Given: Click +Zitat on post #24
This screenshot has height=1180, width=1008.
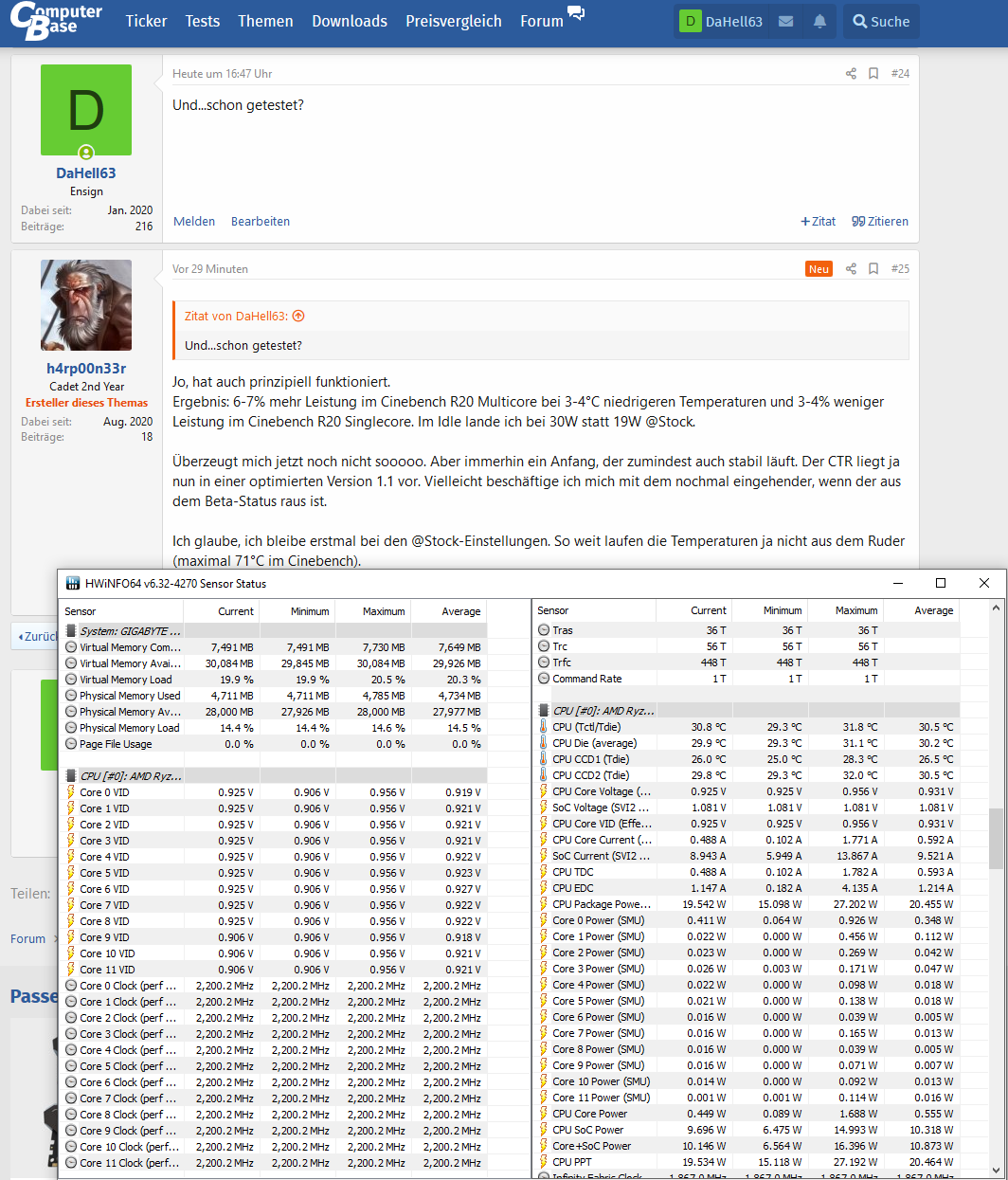Looking at the screenshot, I should pos(818,221).
